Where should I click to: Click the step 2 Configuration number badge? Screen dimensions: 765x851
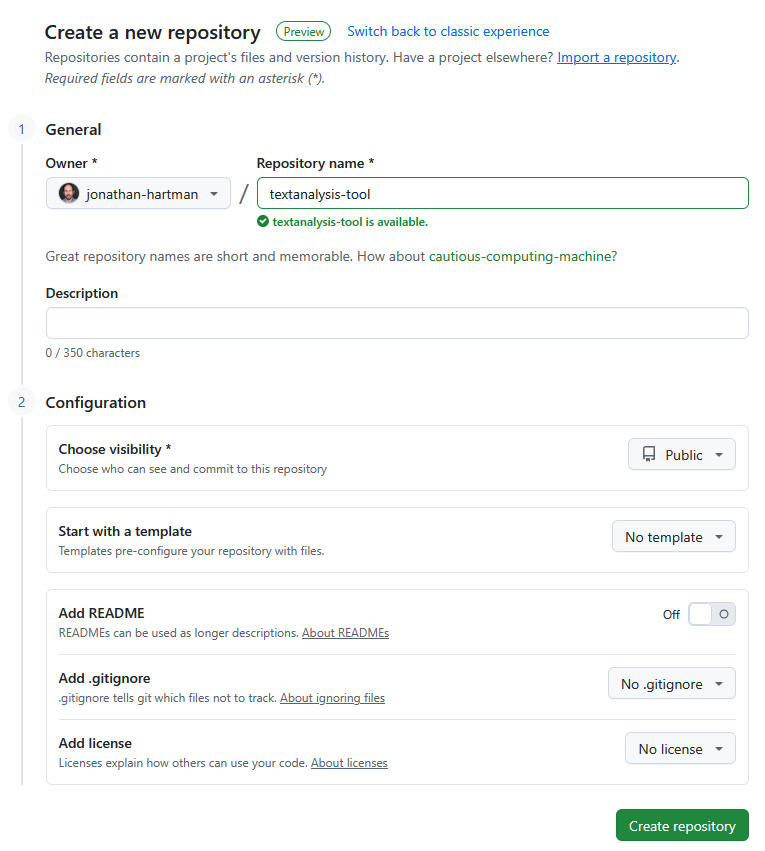(x=21, y=403)
